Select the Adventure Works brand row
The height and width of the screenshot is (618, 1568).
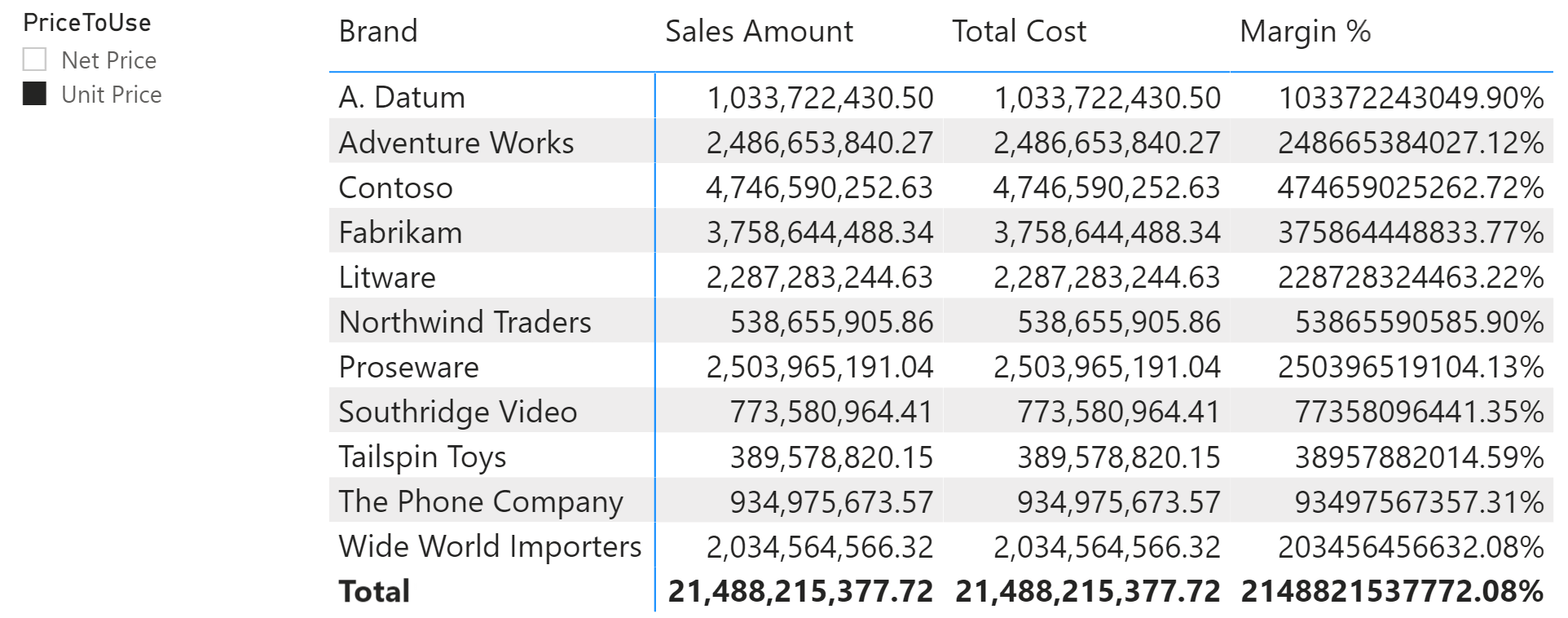tap(941, 142)
